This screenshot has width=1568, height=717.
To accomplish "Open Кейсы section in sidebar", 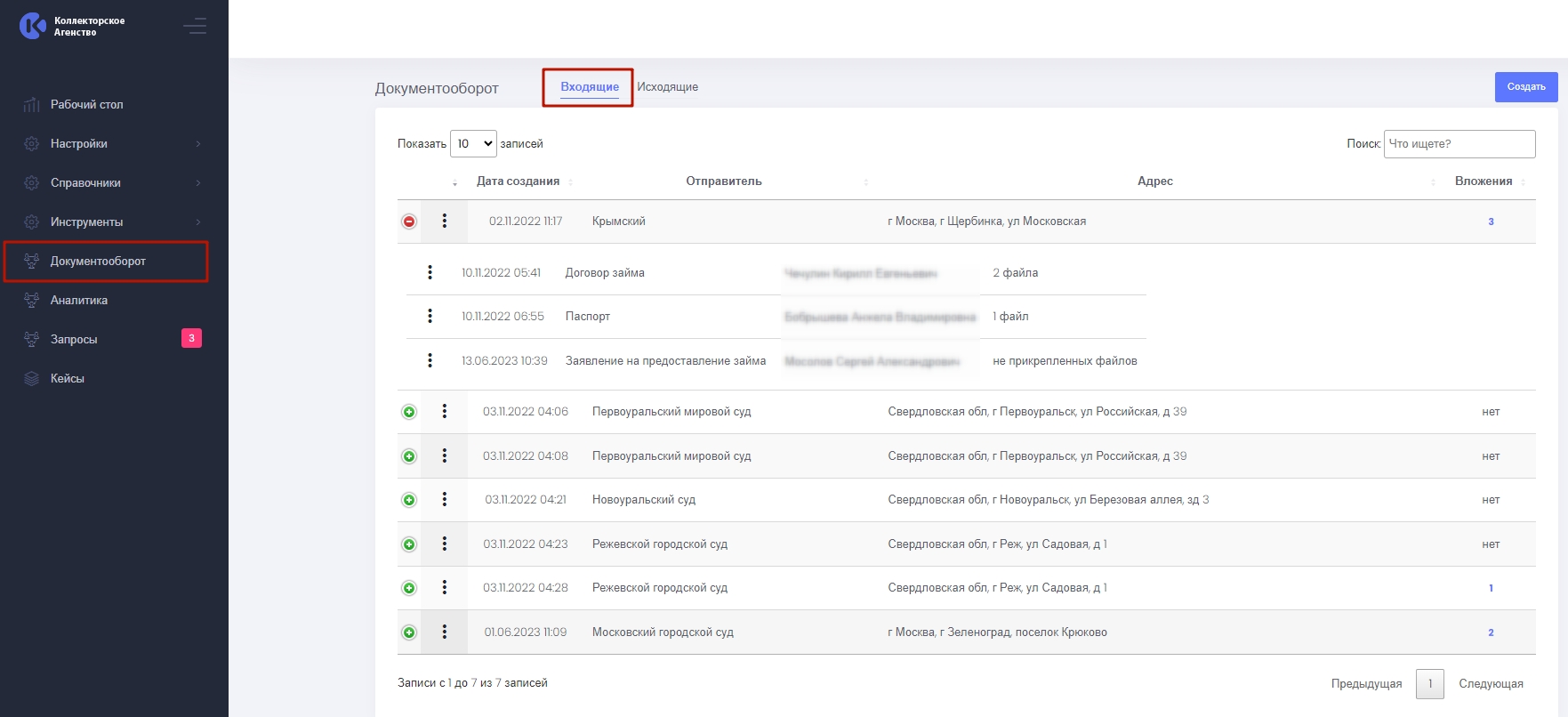I will (67, 379).
